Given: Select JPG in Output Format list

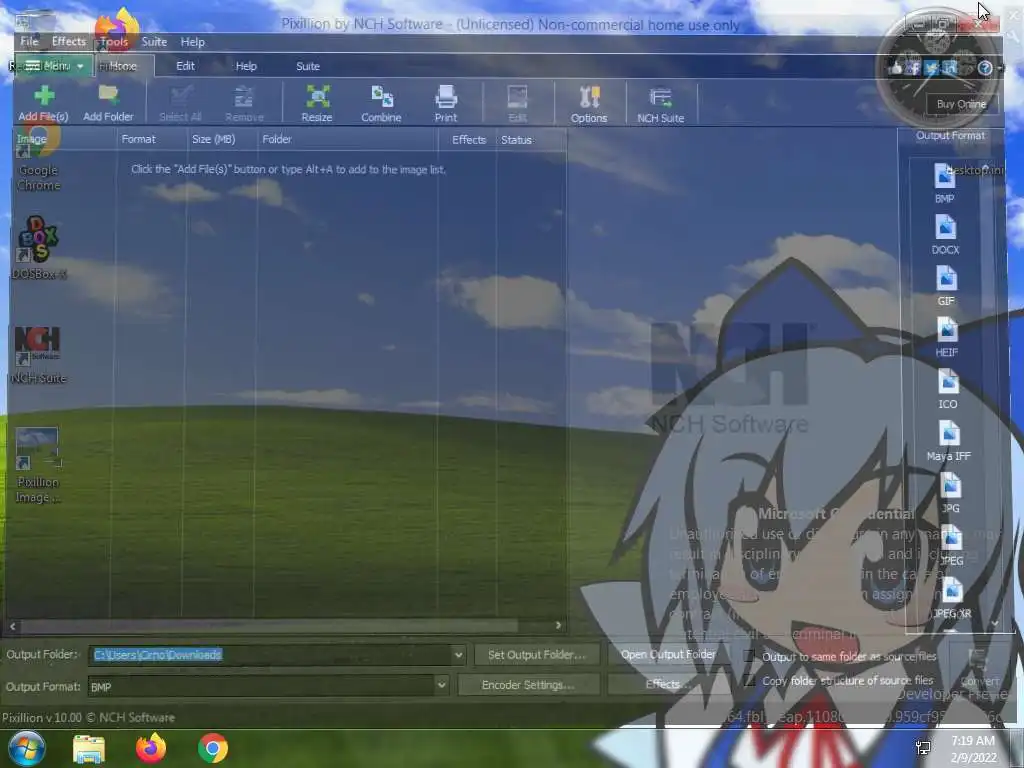Looking at the screenshot, I should tap(950, 493).
